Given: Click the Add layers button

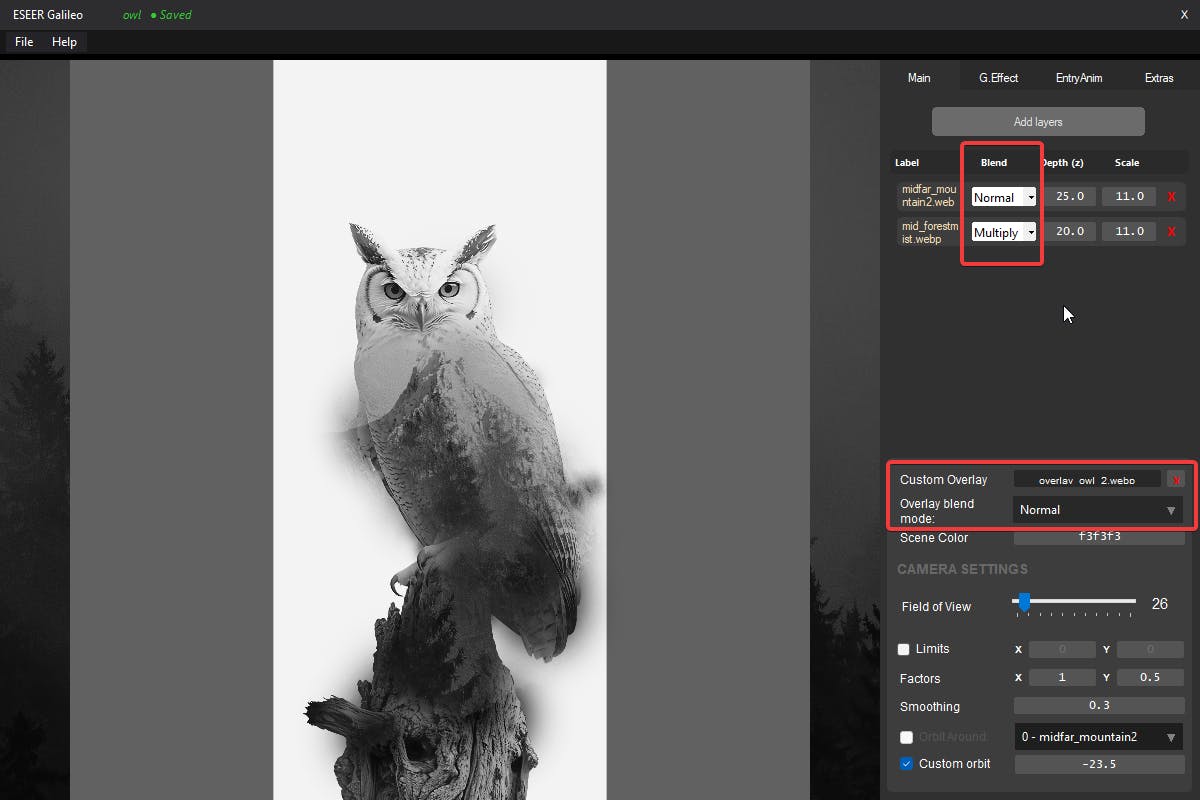Looking at the screenshot, I should point(1038,122).
